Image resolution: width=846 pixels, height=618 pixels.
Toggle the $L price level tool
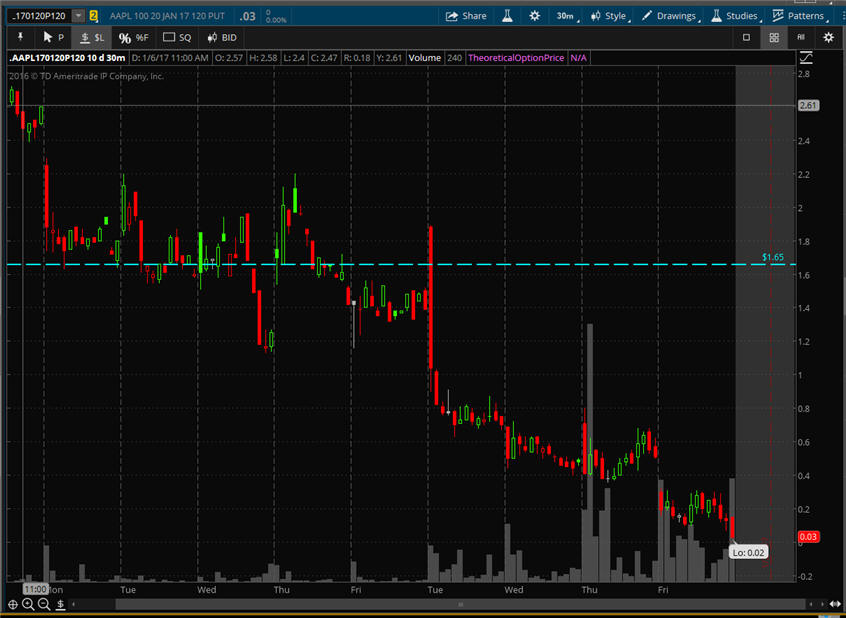tap(91, 37)
